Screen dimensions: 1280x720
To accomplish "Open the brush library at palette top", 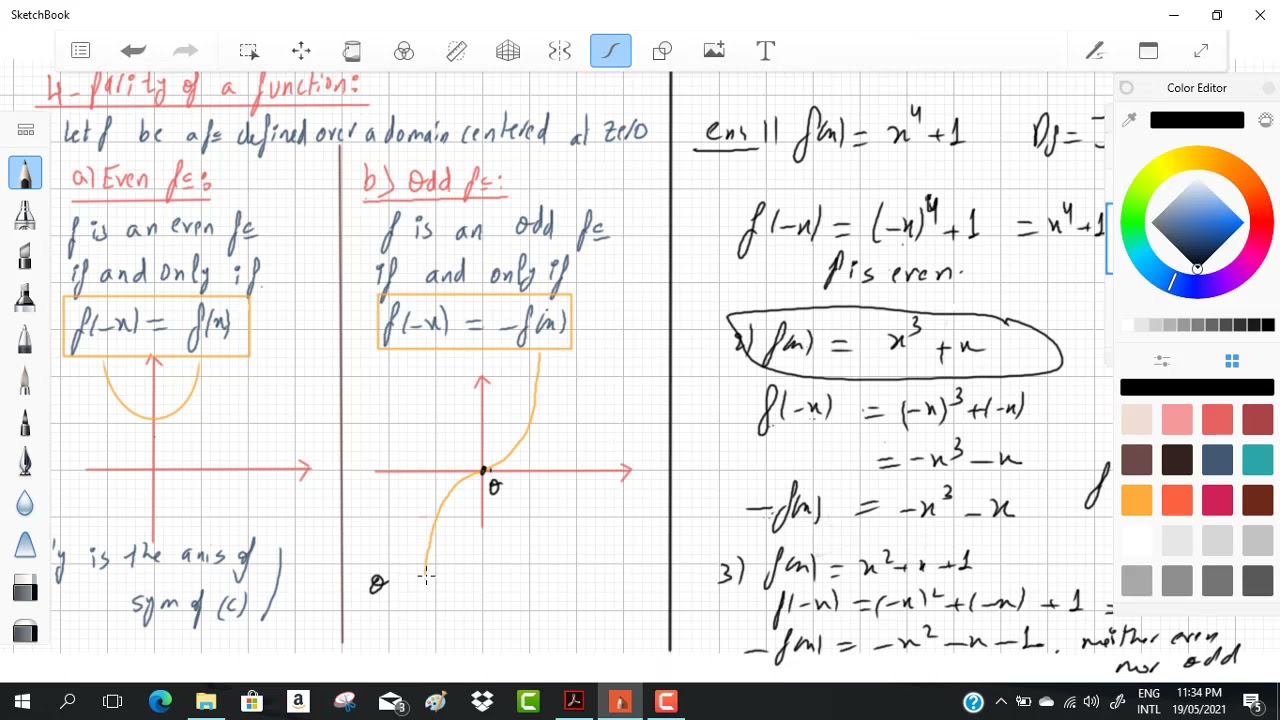I will (x=25, y=130).
